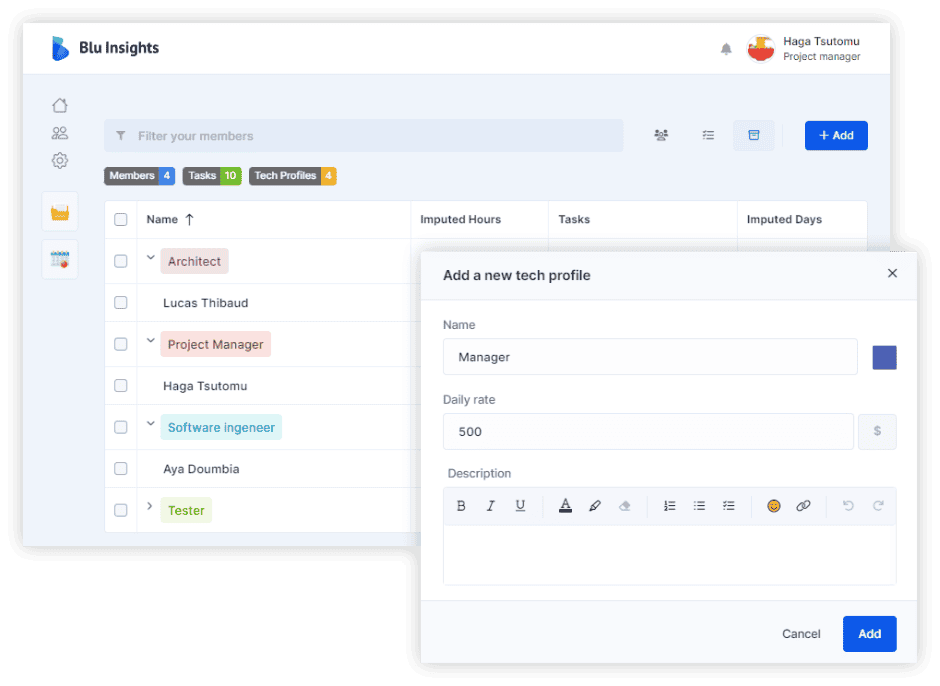940x686 pixels.
Task: Undo the last description edit
Action: (x=848, y=506)
